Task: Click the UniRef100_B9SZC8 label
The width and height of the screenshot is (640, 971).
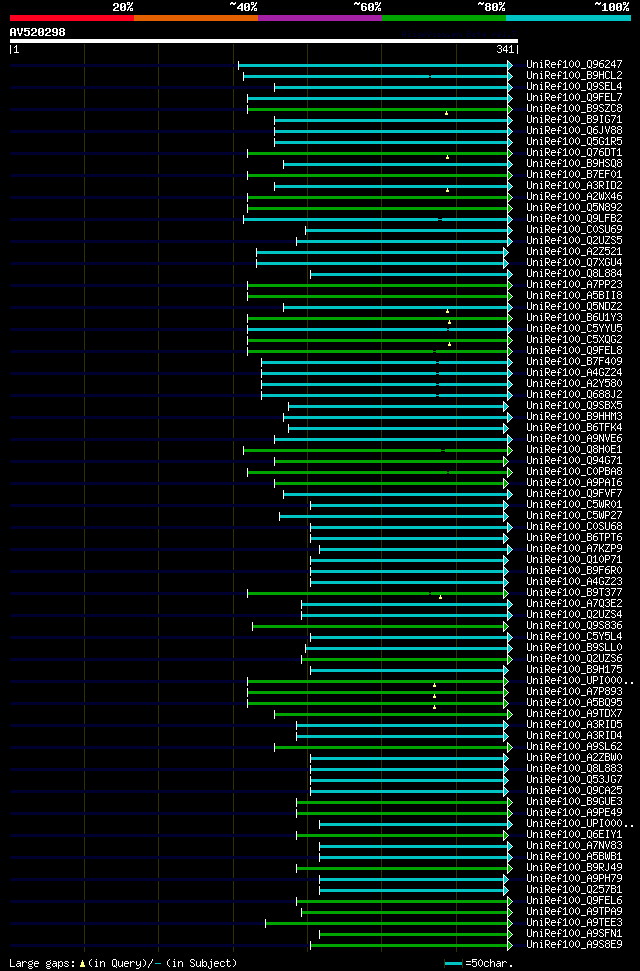Action: coord(574,109)
